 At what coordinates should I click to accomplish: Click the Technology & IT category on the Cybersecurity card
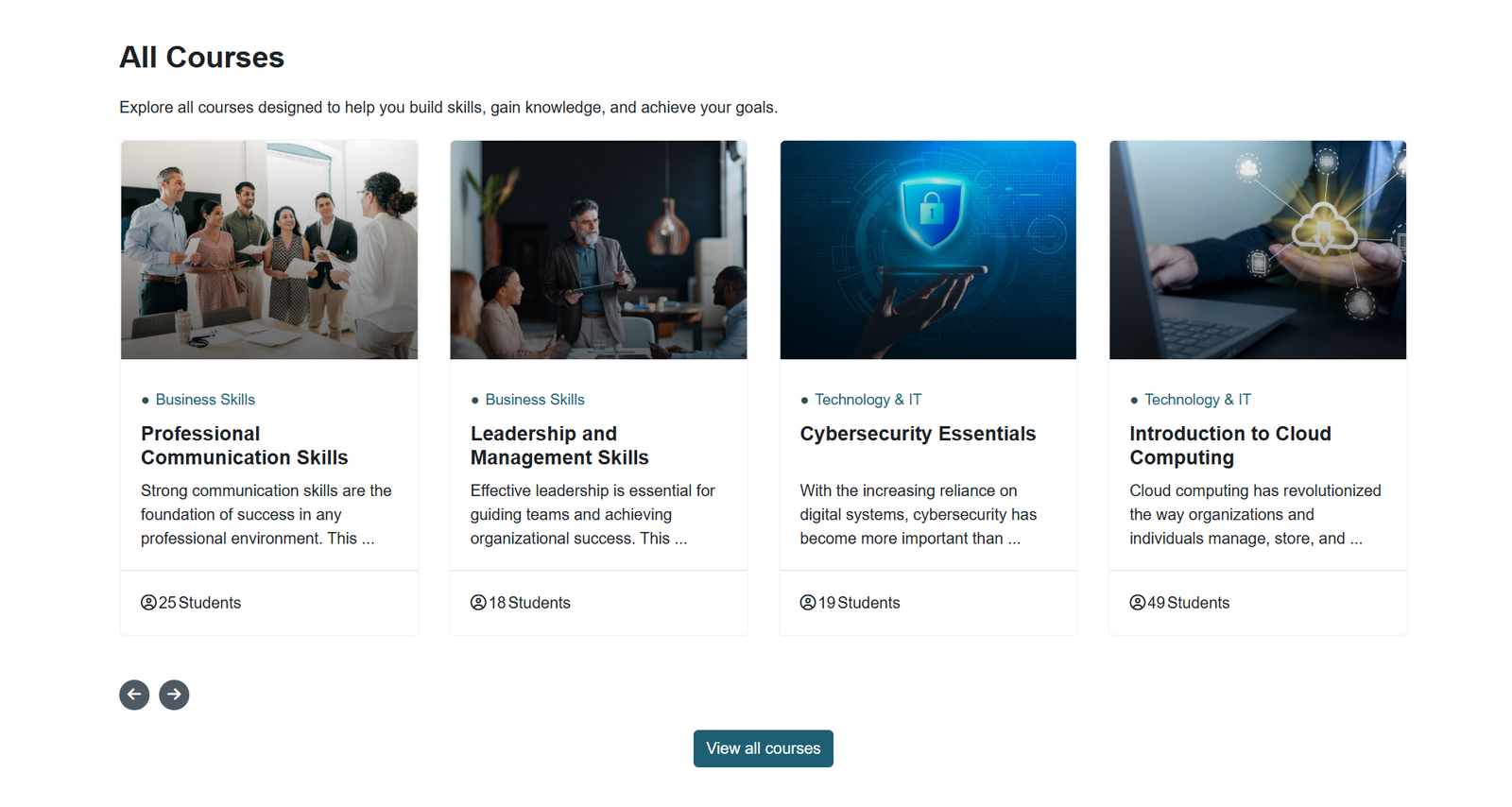tap(868, 400)
